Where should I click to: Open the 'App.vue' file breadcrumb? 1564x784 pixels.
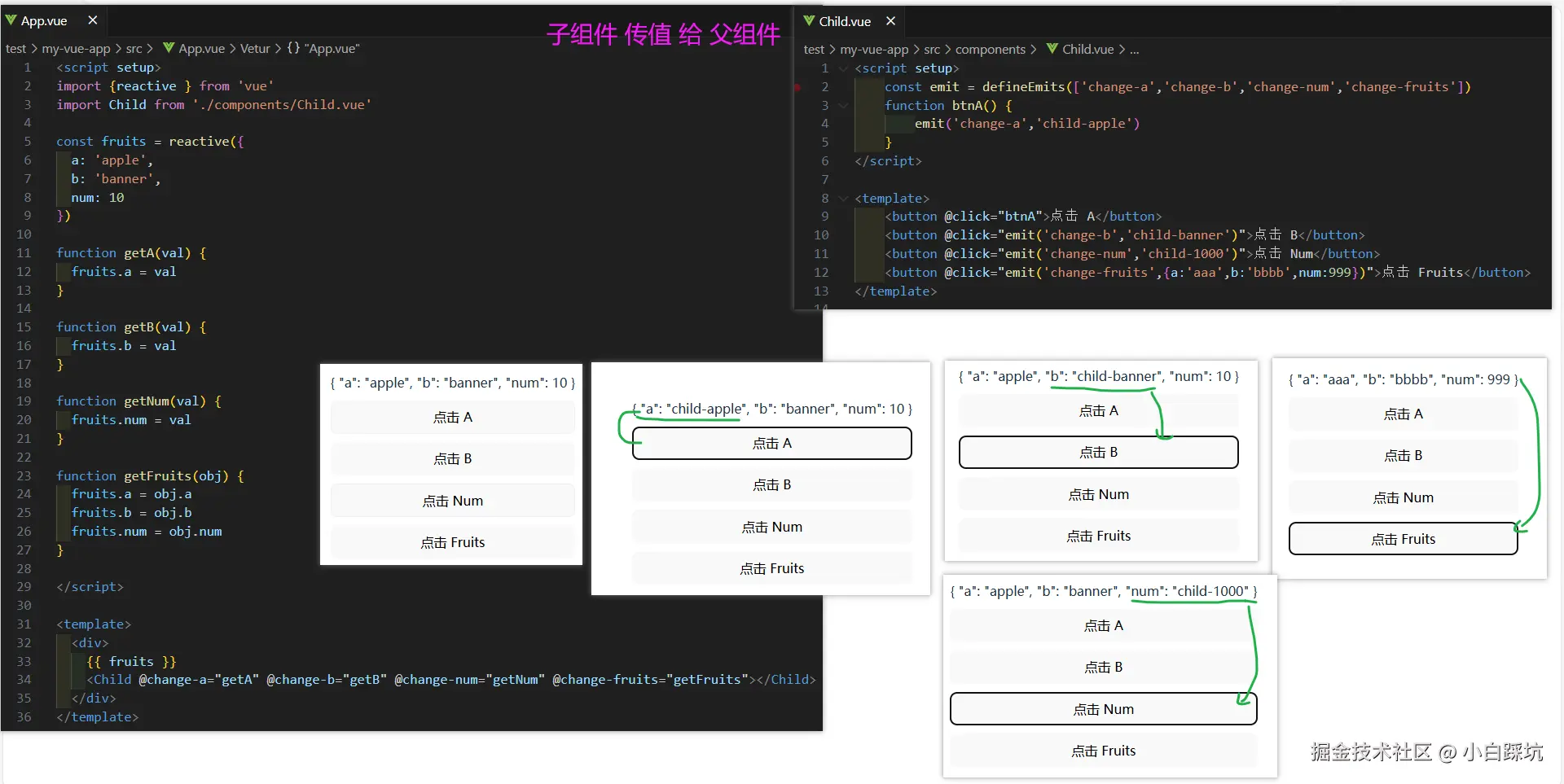(194, 49)
